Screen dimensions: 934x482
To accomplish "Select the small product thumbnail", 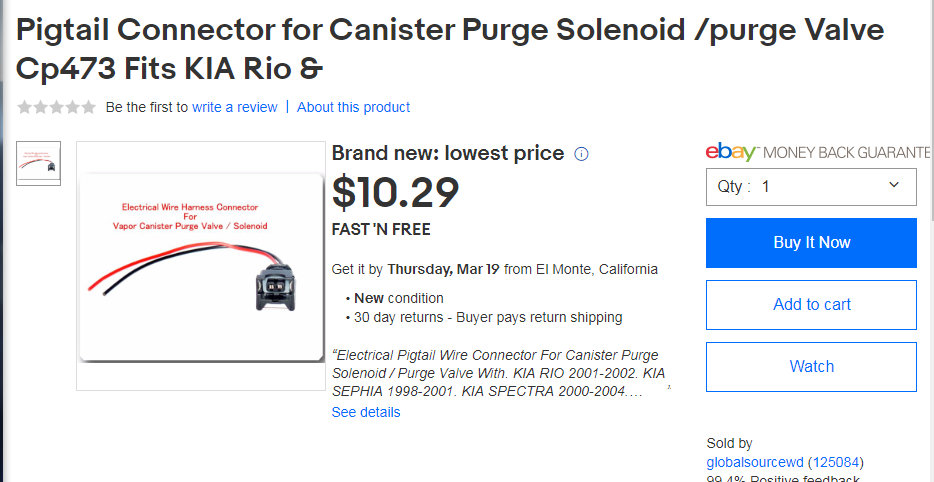I will coord(39,163).
